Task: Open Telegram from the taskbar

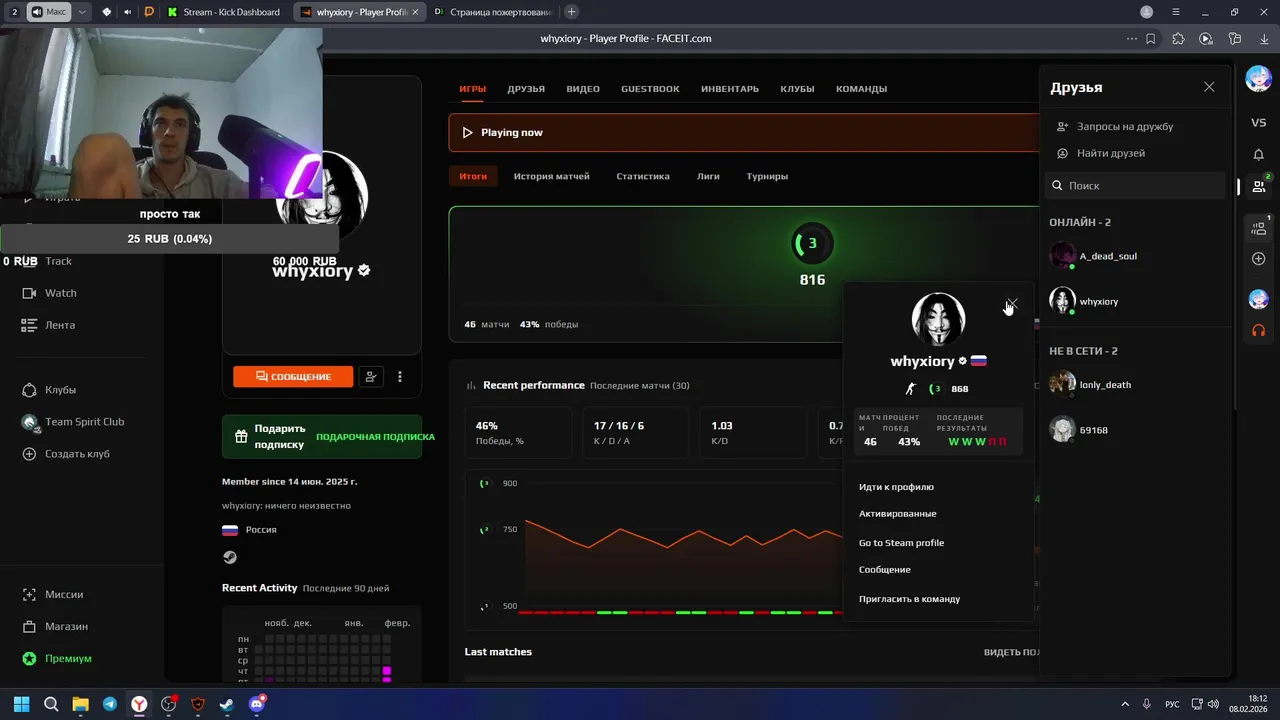Action: pyautogui.click(x=109, y=704)
